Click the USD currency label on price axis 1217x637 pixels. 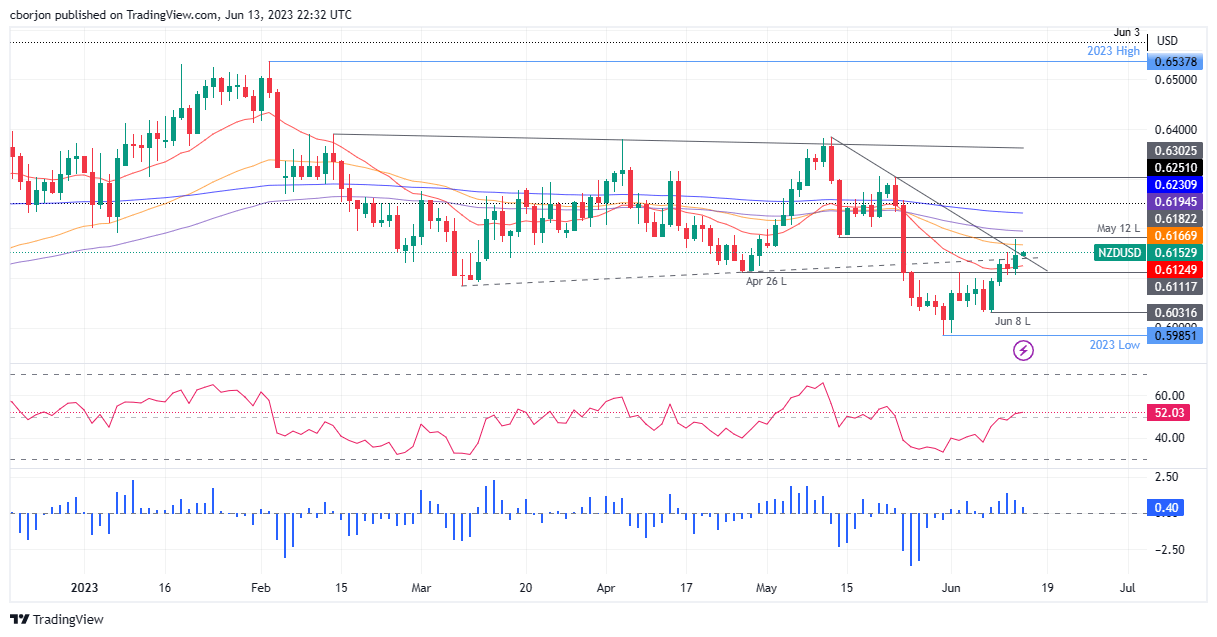[1168, 40]
